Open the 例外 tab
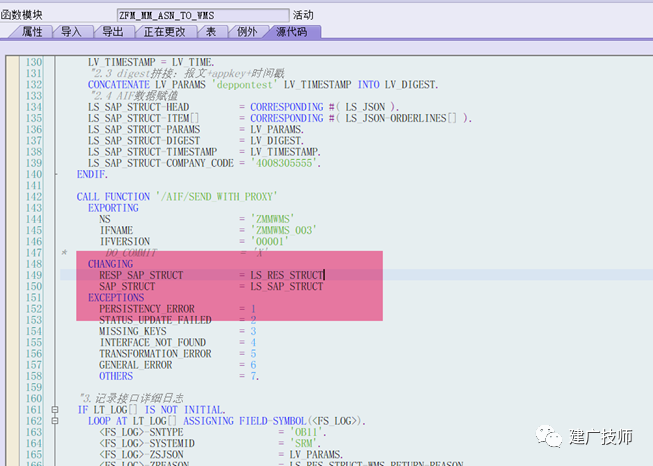The image size is (653, 466). tap(247, 32)
